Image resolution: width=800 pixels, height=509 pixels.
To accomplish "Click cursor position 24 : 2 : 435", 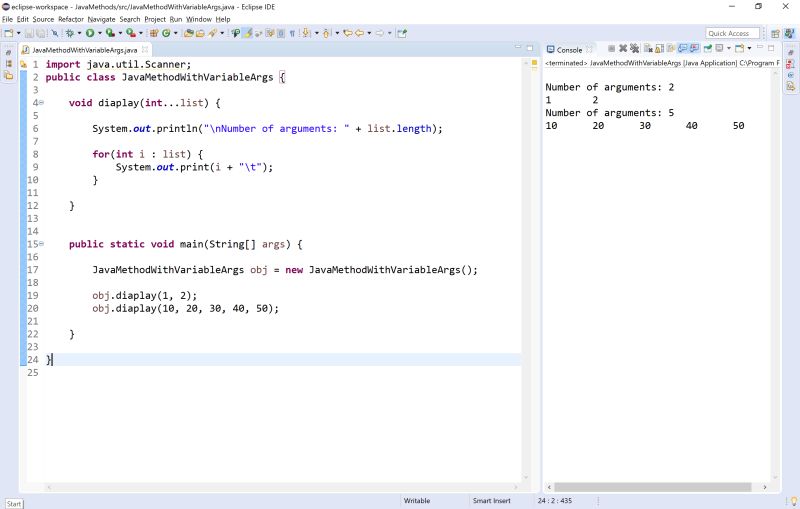I will (555, 501).
